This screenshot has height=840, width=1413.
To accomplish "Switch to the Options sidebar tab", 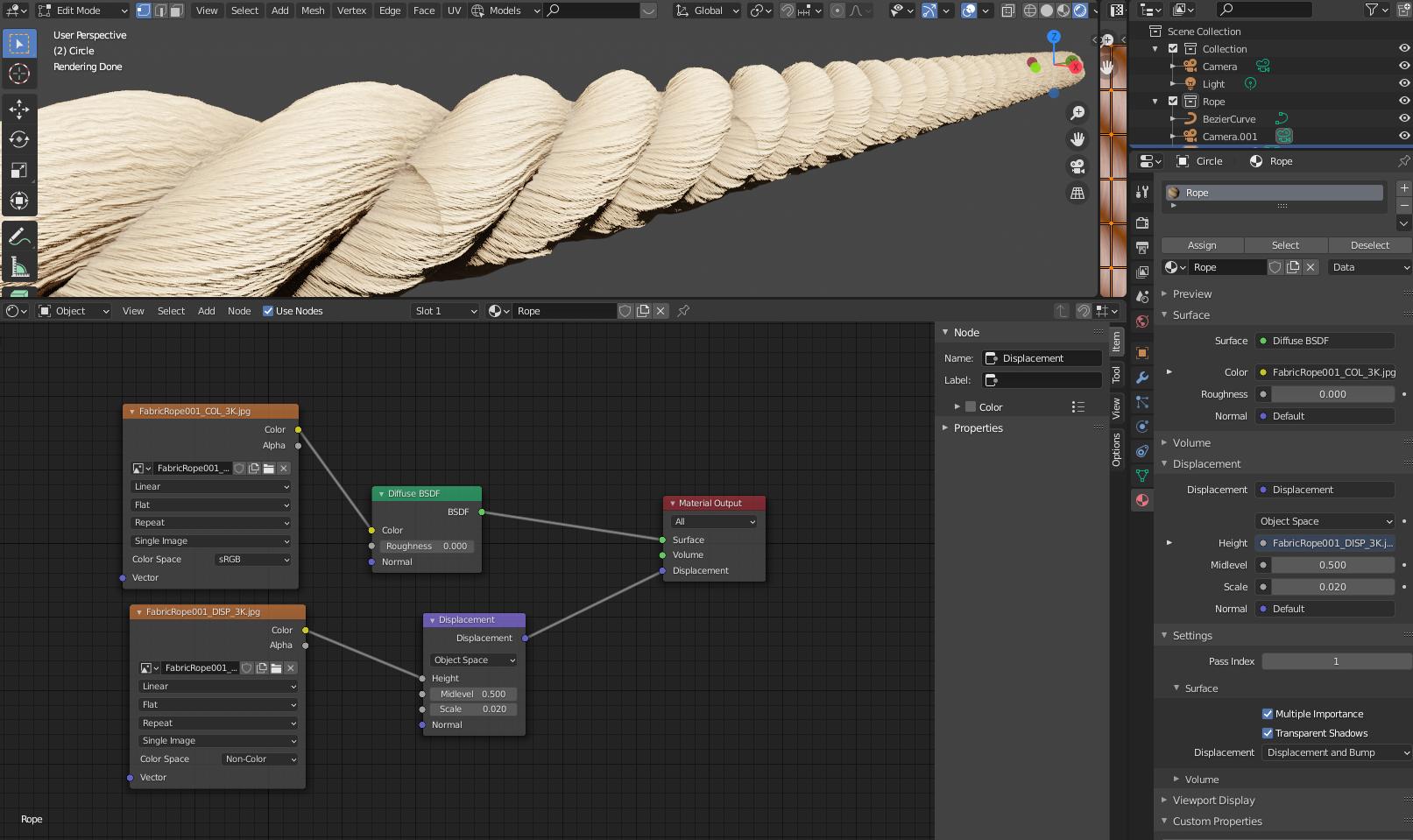I will (1116, 450).
